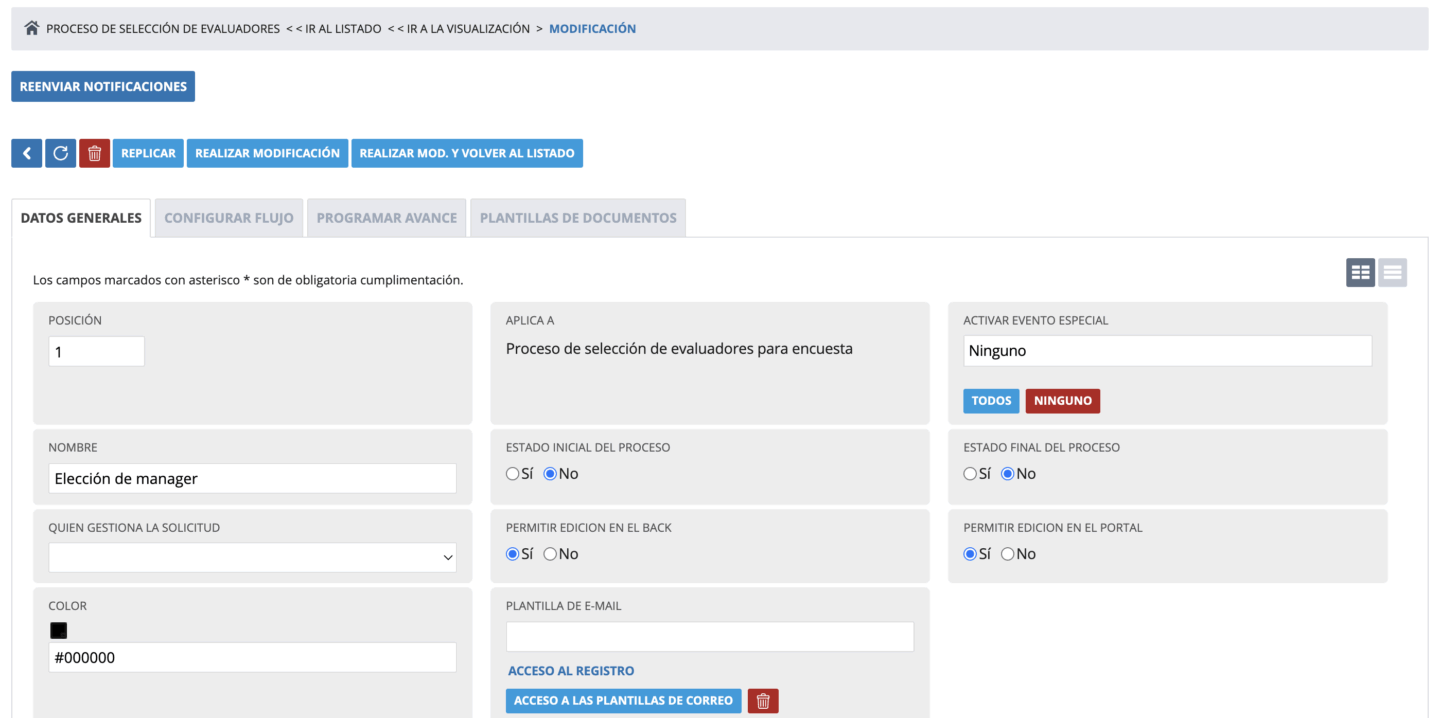Click the home icon in breadcrumb

click(x=32, y=29)
